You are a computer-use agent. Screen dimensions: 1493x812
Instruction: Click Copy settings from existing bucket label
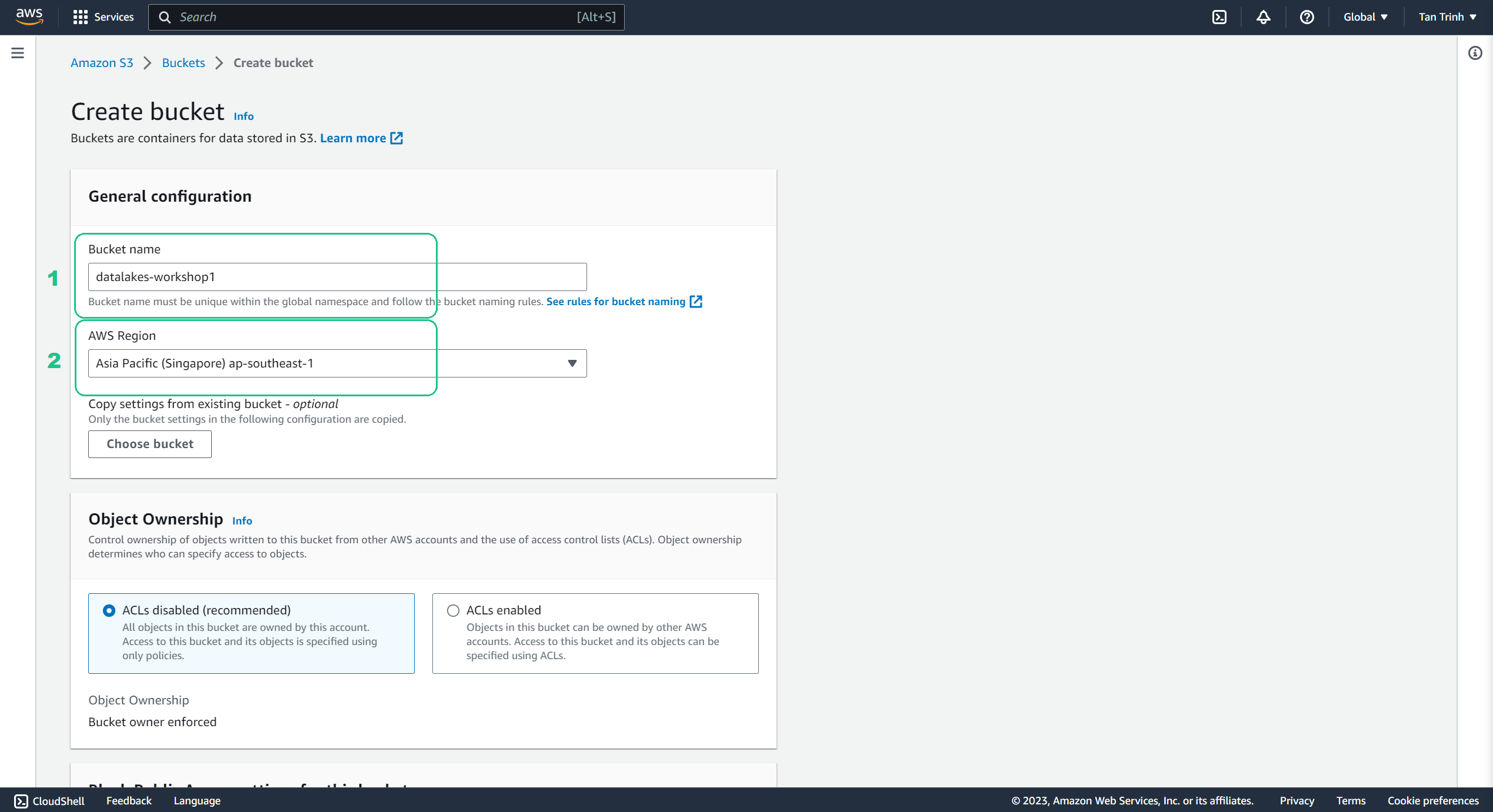click(213, 404)
